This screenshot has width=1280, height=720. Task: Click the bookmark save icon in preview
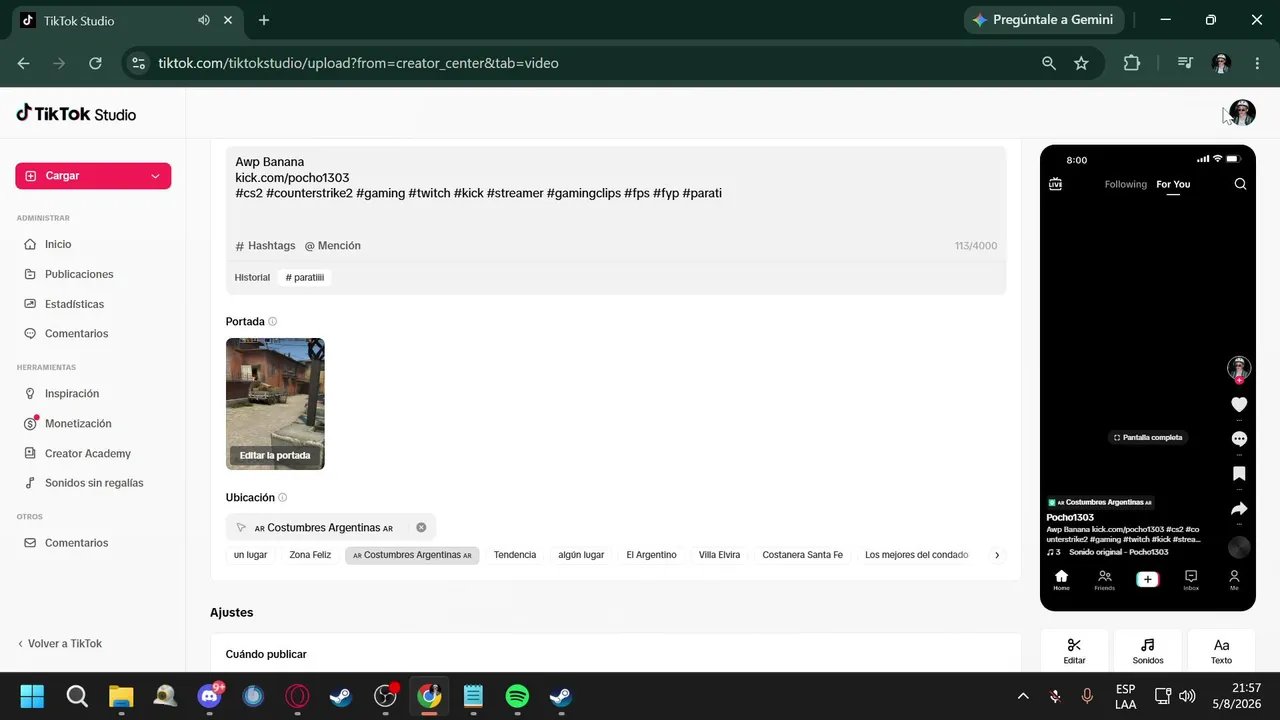point(1239,474)
